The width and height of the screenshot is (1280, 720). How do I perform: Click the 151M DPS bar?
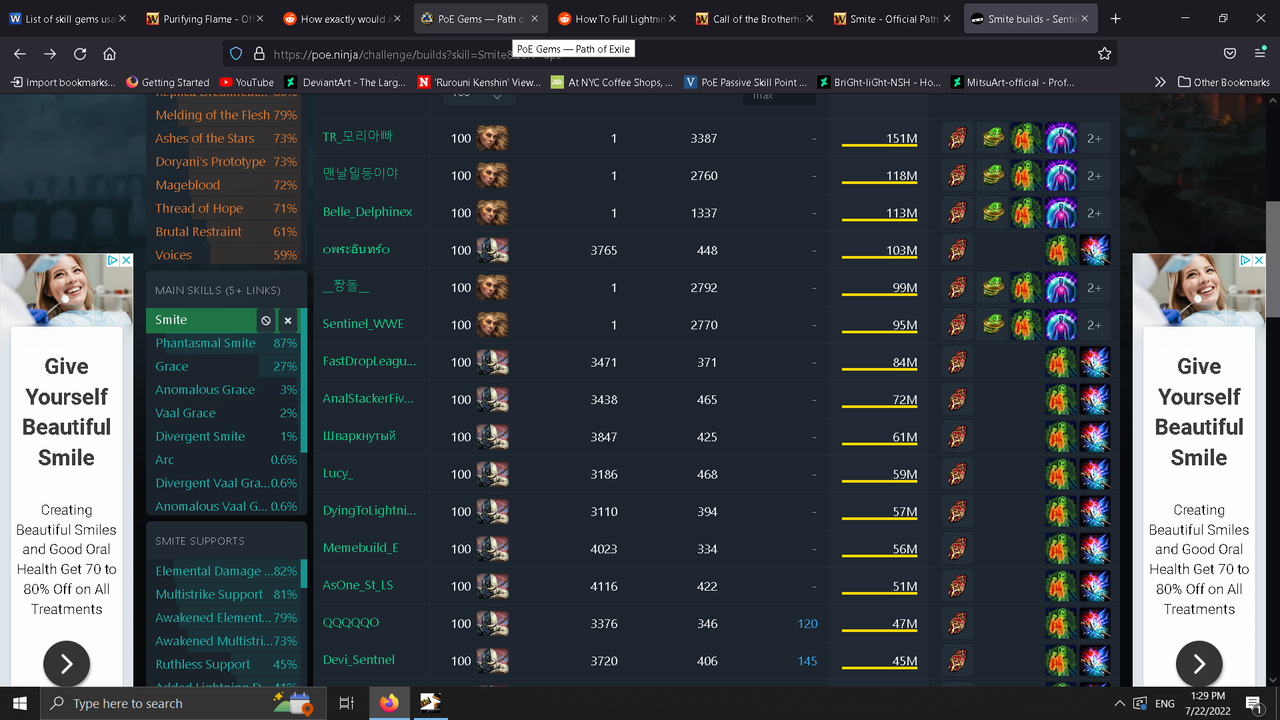click(880, 139)
